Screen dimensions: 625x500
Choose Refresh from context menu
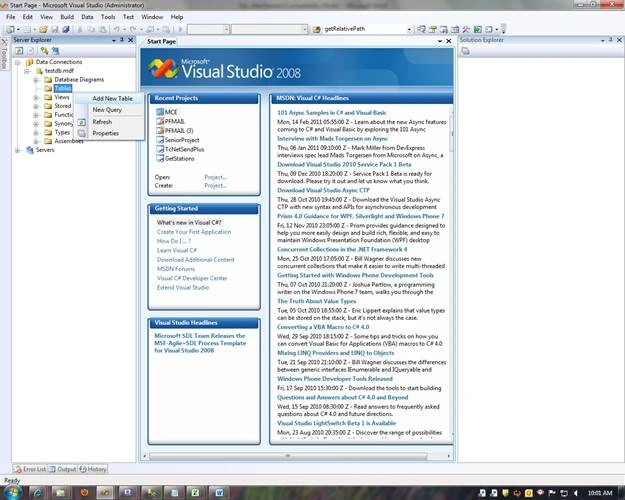pos(109,122)
